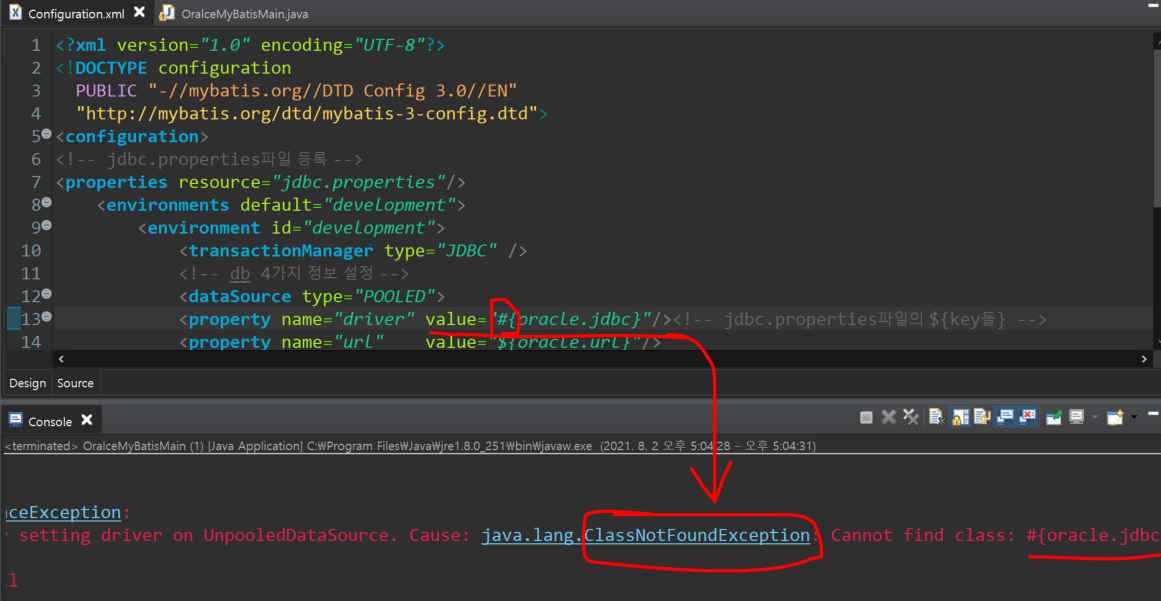Switch to the OralceMyBatisMain.java editor tab
The image size is (1161, 601).
pos(244,13)
